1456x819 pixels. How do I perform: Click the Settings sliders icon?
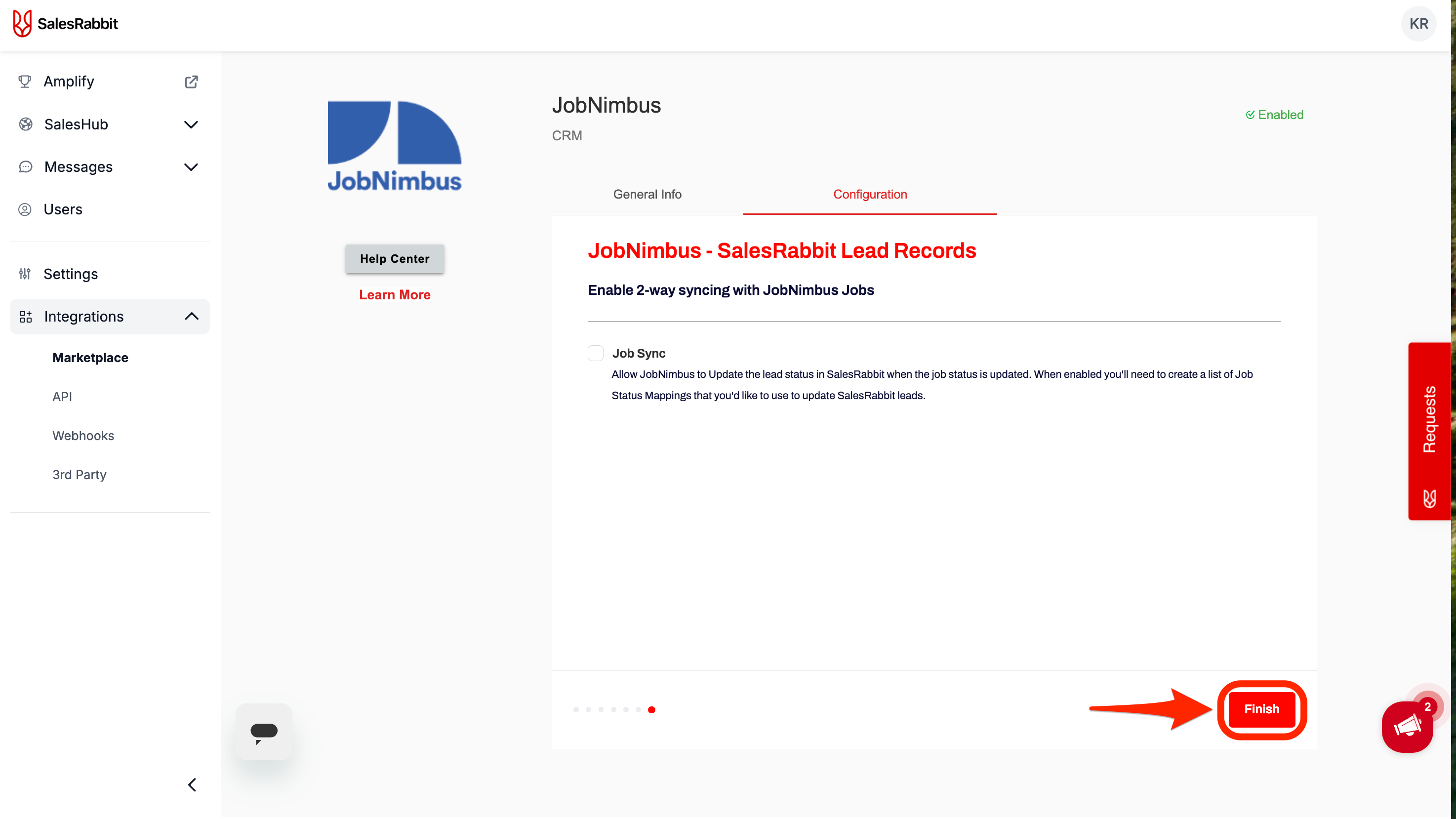(24, 274)
